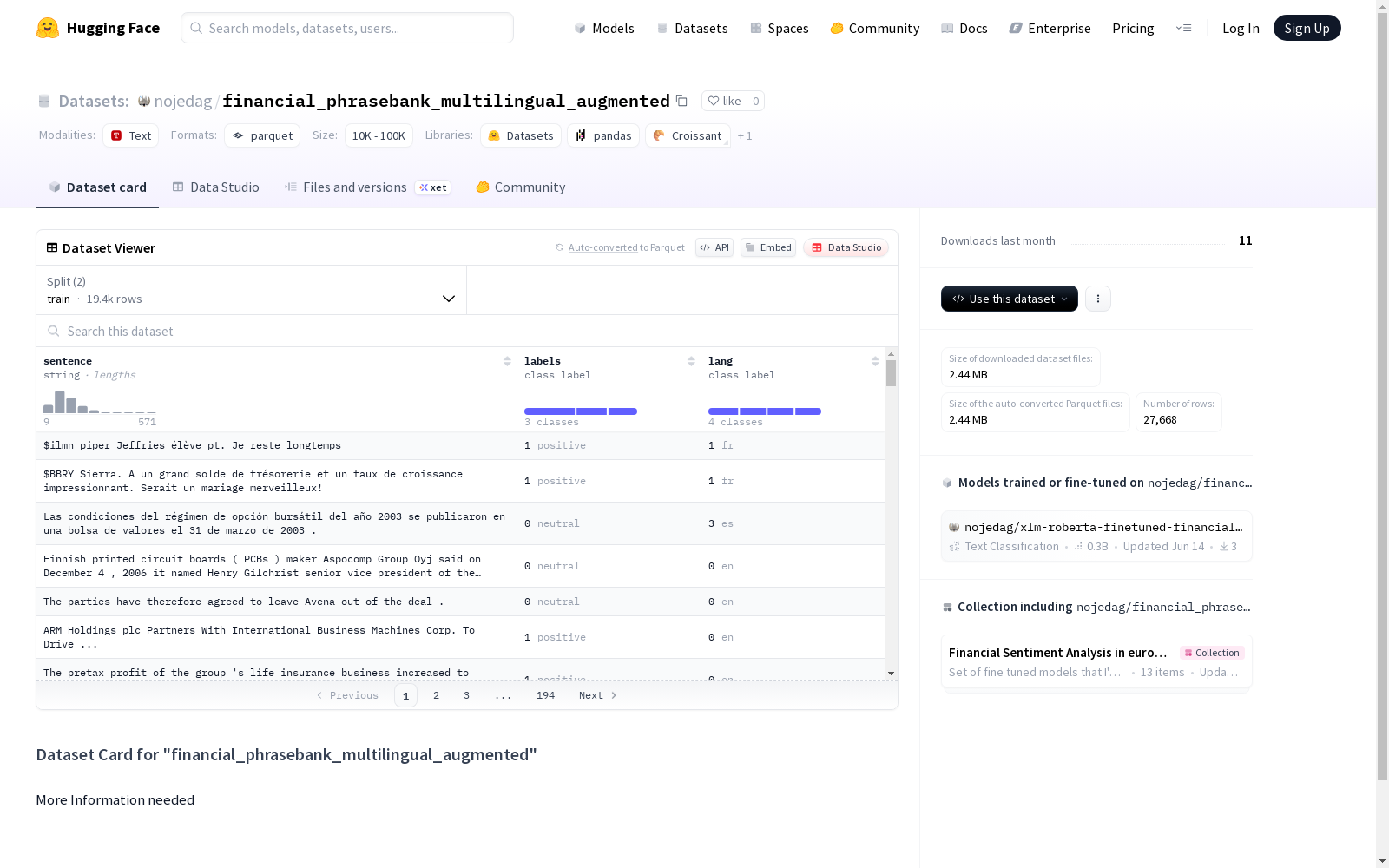Image resolution: width=1389 pixels, height=868 pixels.
Task: Click Next page in pagination
Action: click(597, 695)
